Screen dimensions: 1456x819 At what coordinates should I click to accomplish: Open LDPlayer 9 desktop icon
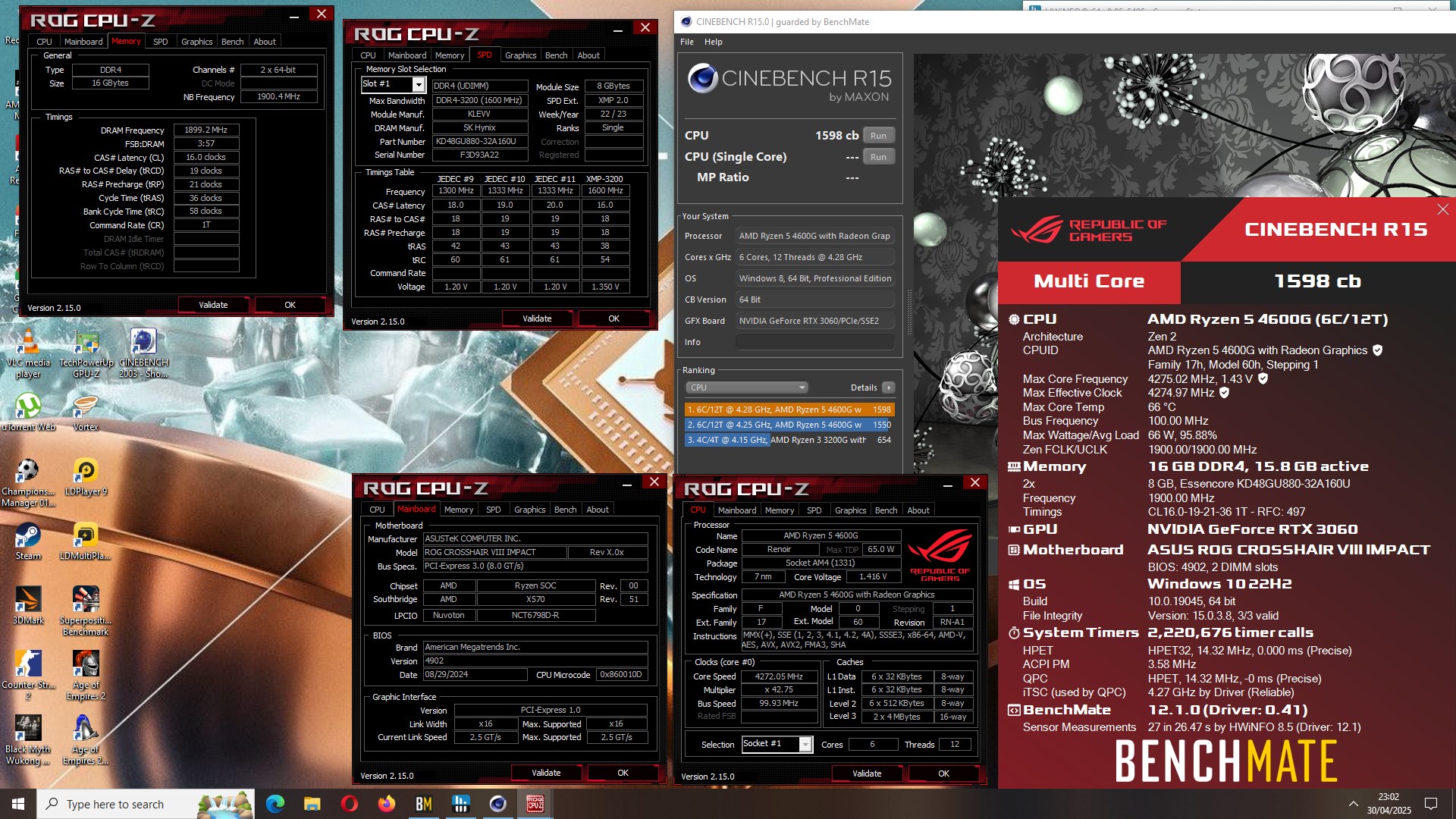coord(86,478)
